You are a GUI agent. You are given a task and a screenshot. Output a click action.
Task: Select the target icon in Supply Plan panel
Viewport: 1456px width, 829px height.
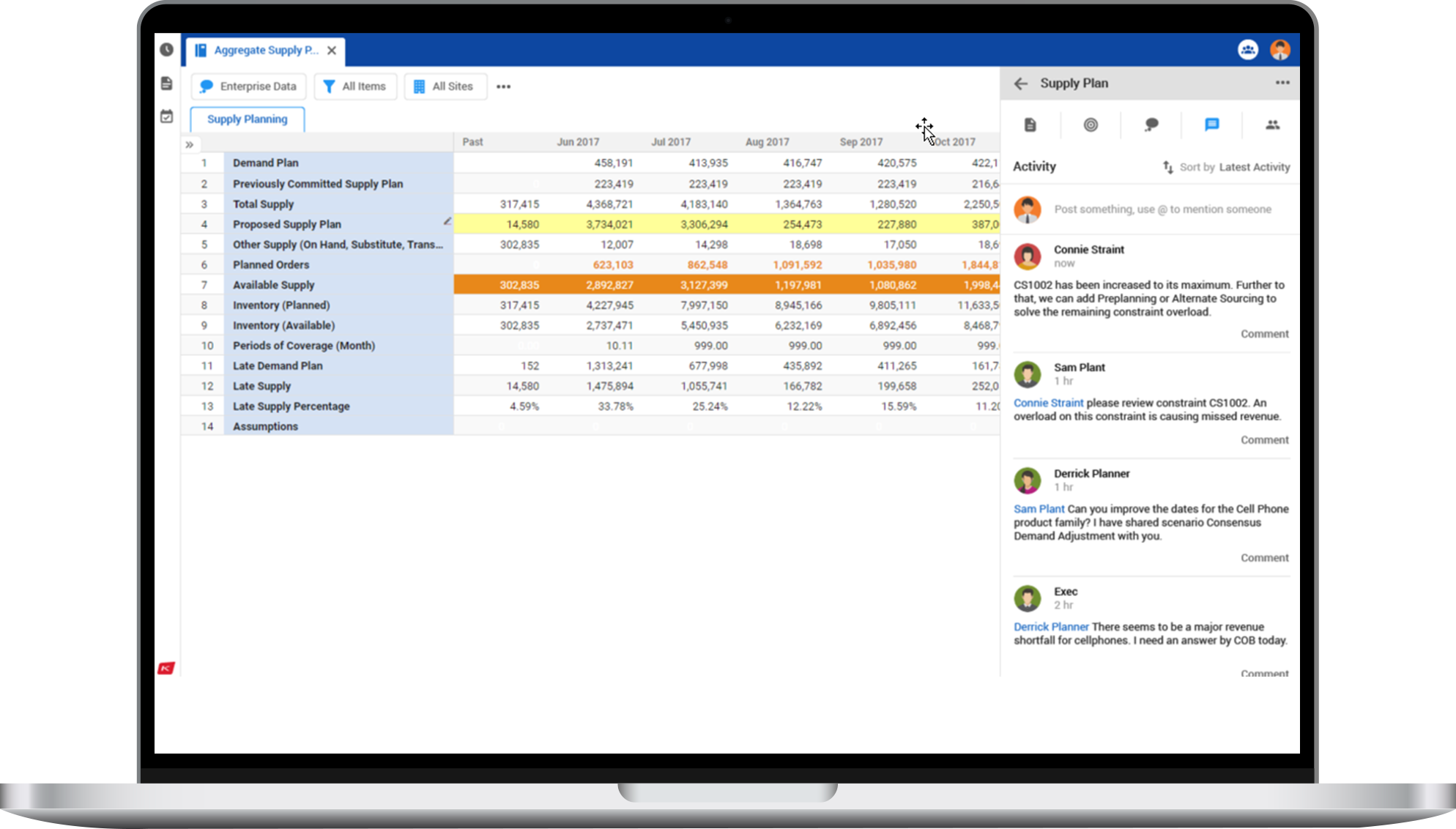click(1091, 125)
